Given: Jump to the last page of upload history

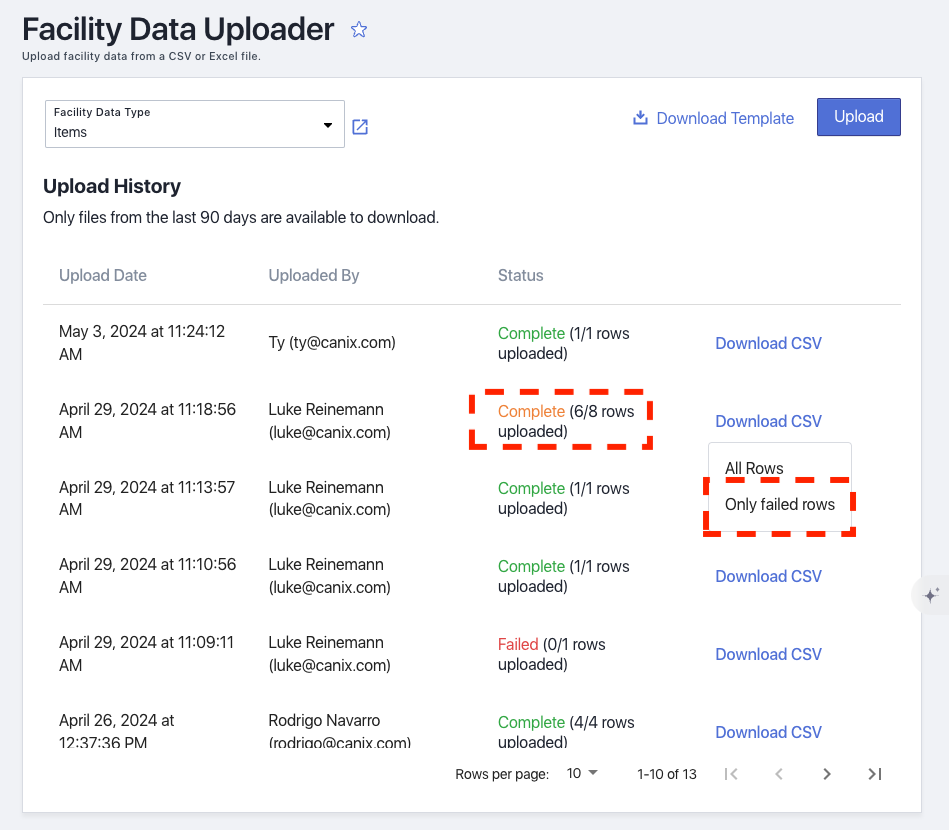Looking at the screenshot, I should pos(875,773).
